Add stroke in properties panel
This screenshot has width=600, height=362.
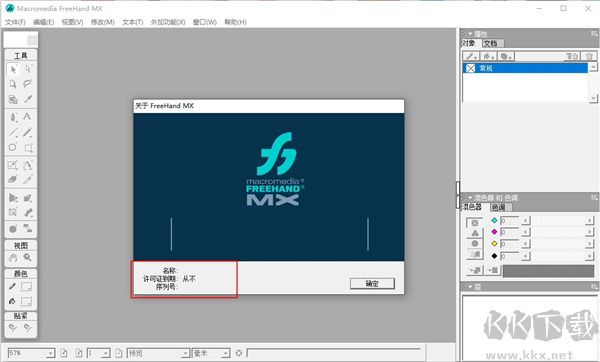471,56
